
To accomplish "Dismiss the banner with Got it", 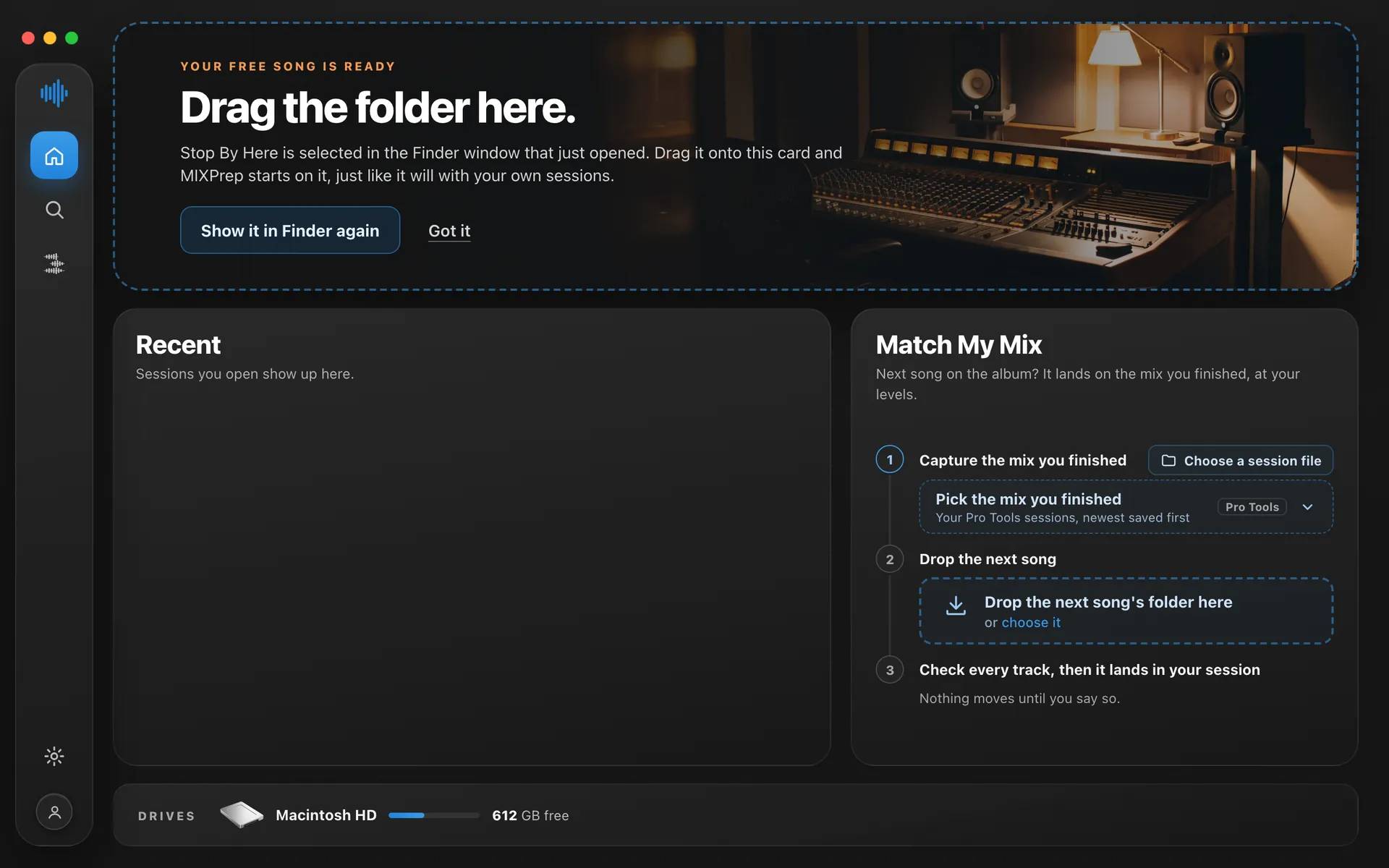I will 449,231.
